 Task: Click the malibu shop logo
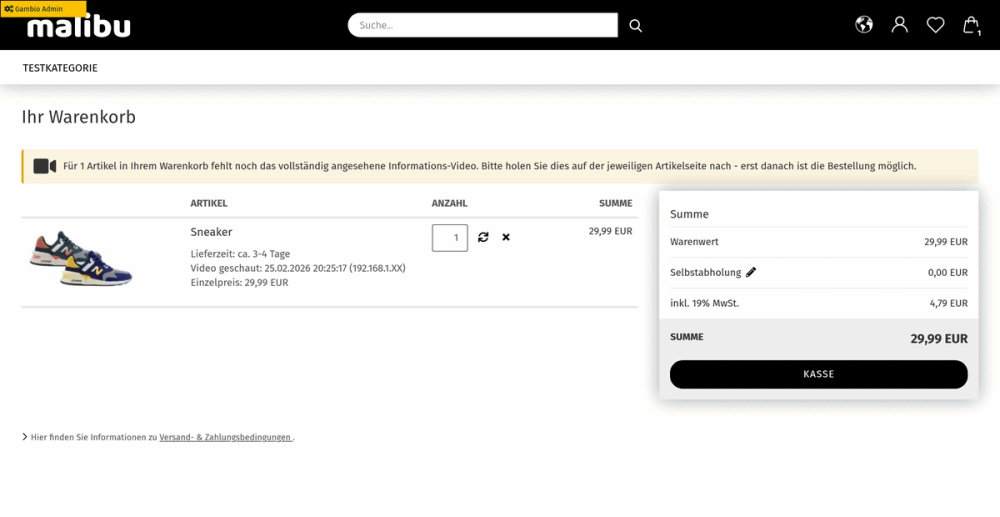pos(78,25)
